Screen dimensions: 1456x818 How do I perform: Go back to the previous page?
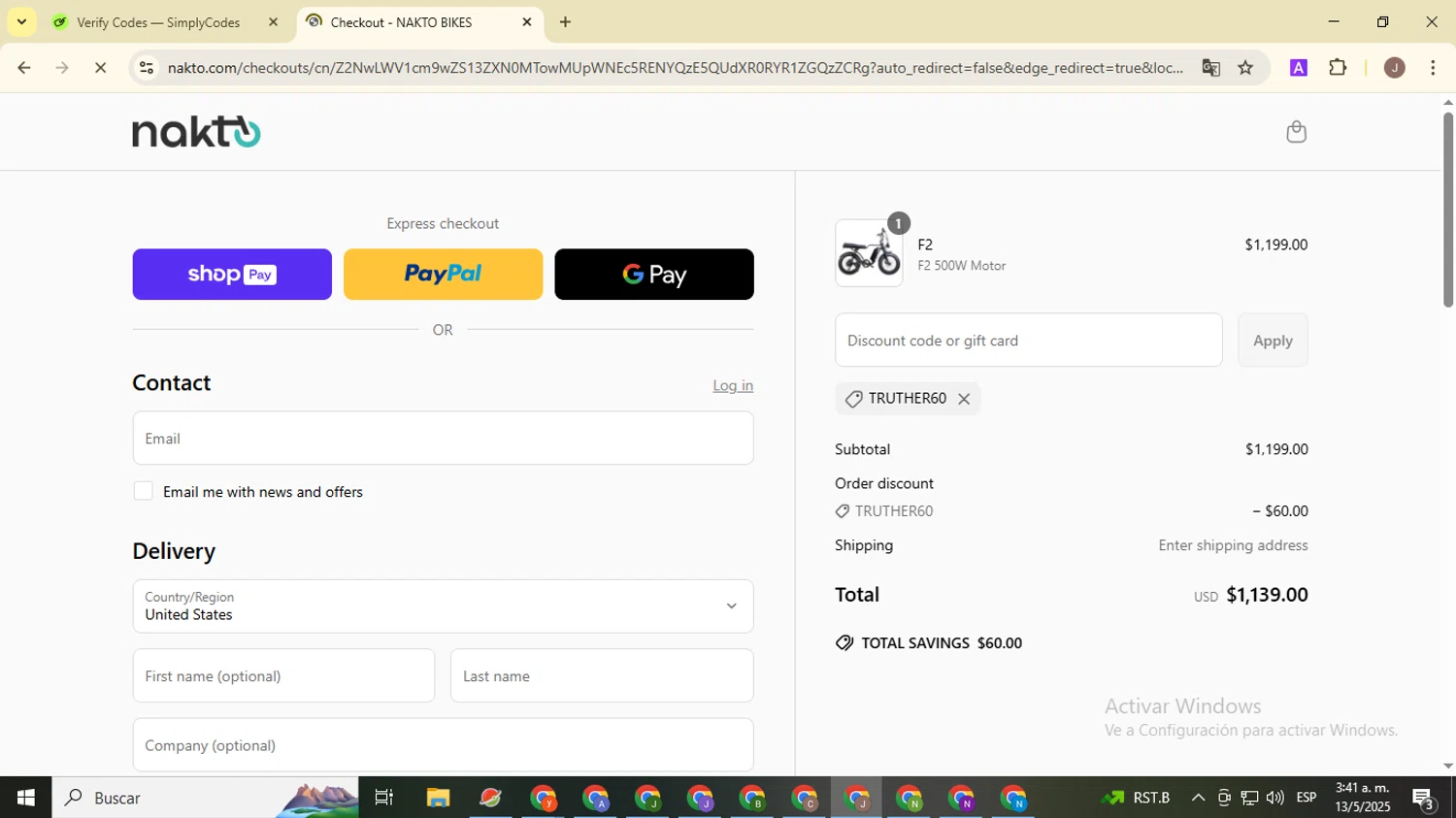[x=24, y=68]
